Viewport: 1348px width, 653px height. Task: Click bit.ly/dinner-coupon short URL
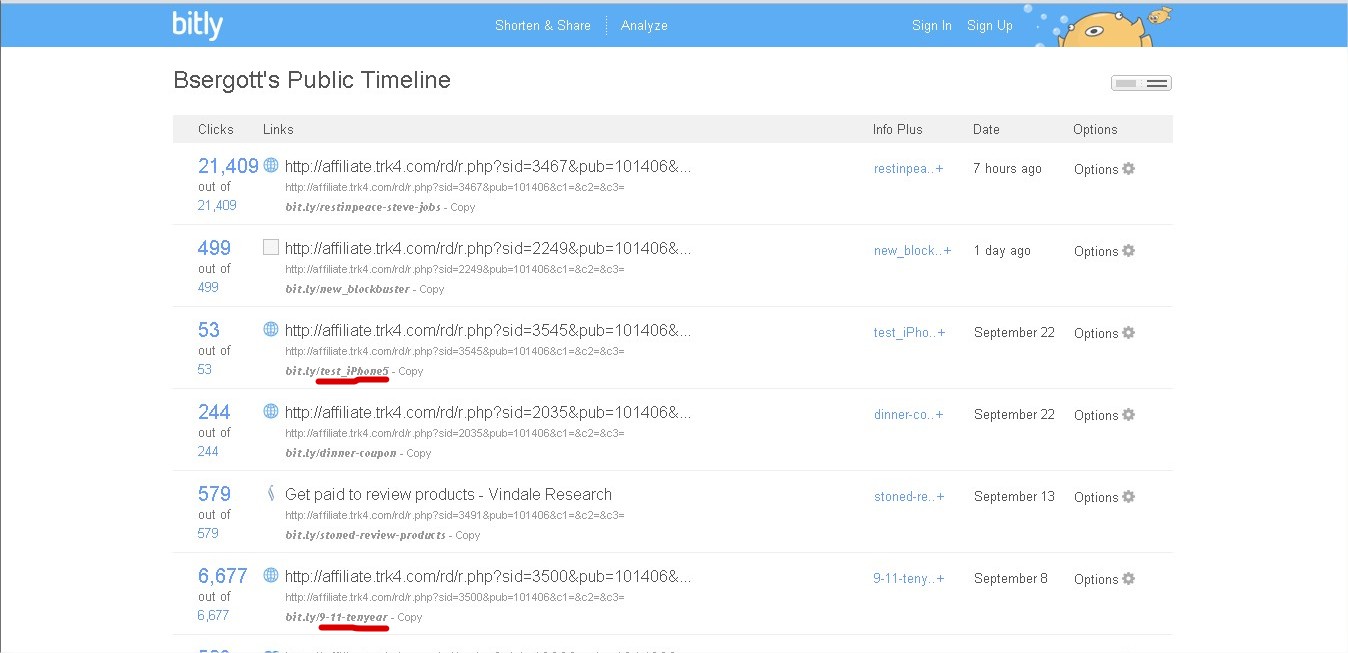[341, 453]
